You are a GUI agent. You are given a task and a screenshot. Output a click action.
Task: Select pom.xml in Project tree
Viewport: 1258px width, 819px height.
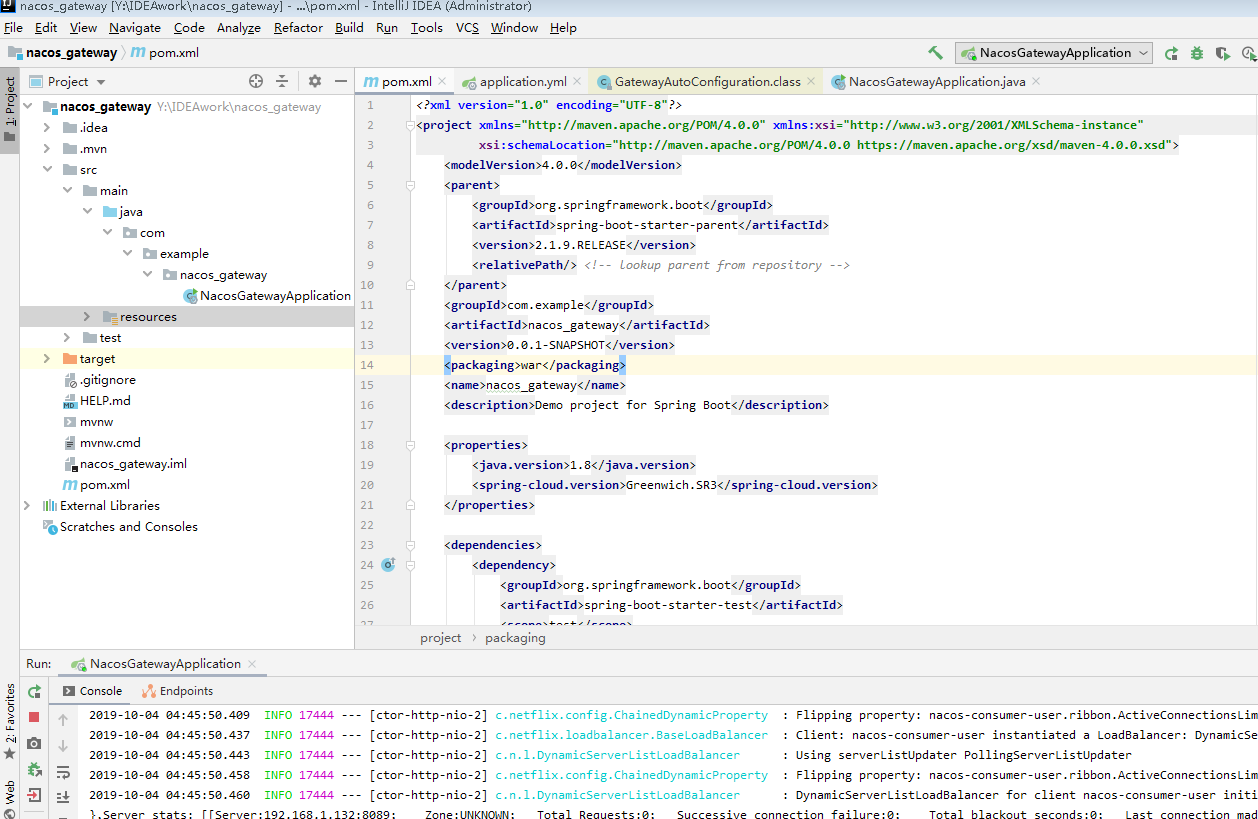(95, 485)
